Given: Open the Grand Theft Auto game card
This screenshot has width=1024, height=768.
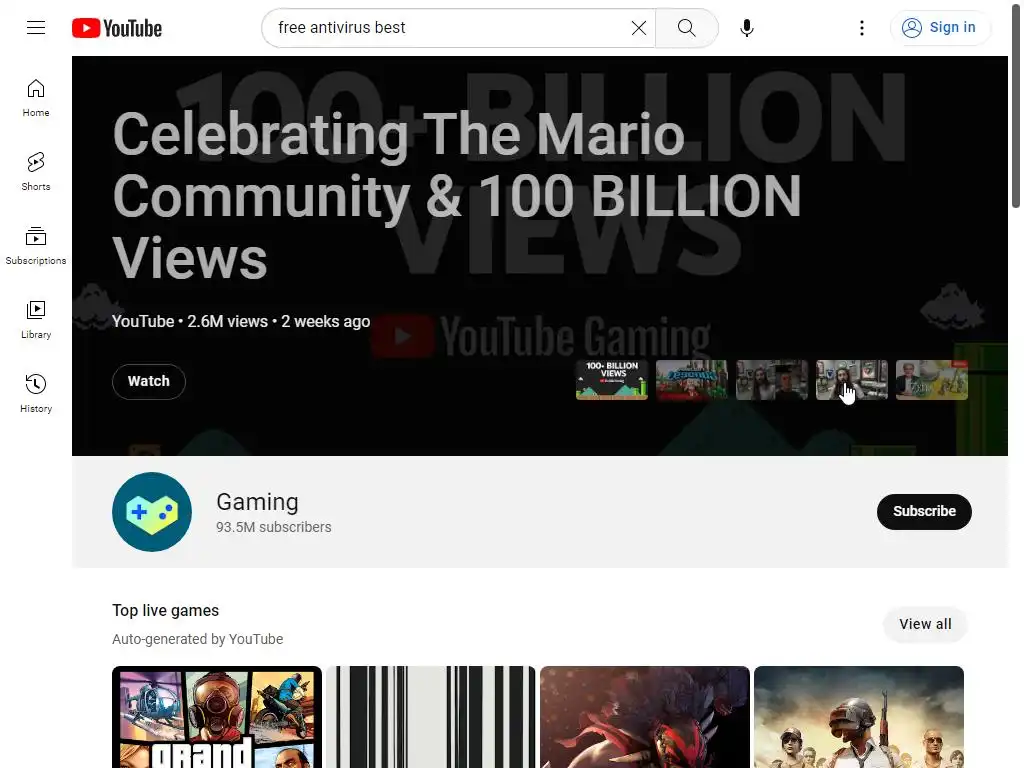Looking at the screenshot, I should 217,717.
